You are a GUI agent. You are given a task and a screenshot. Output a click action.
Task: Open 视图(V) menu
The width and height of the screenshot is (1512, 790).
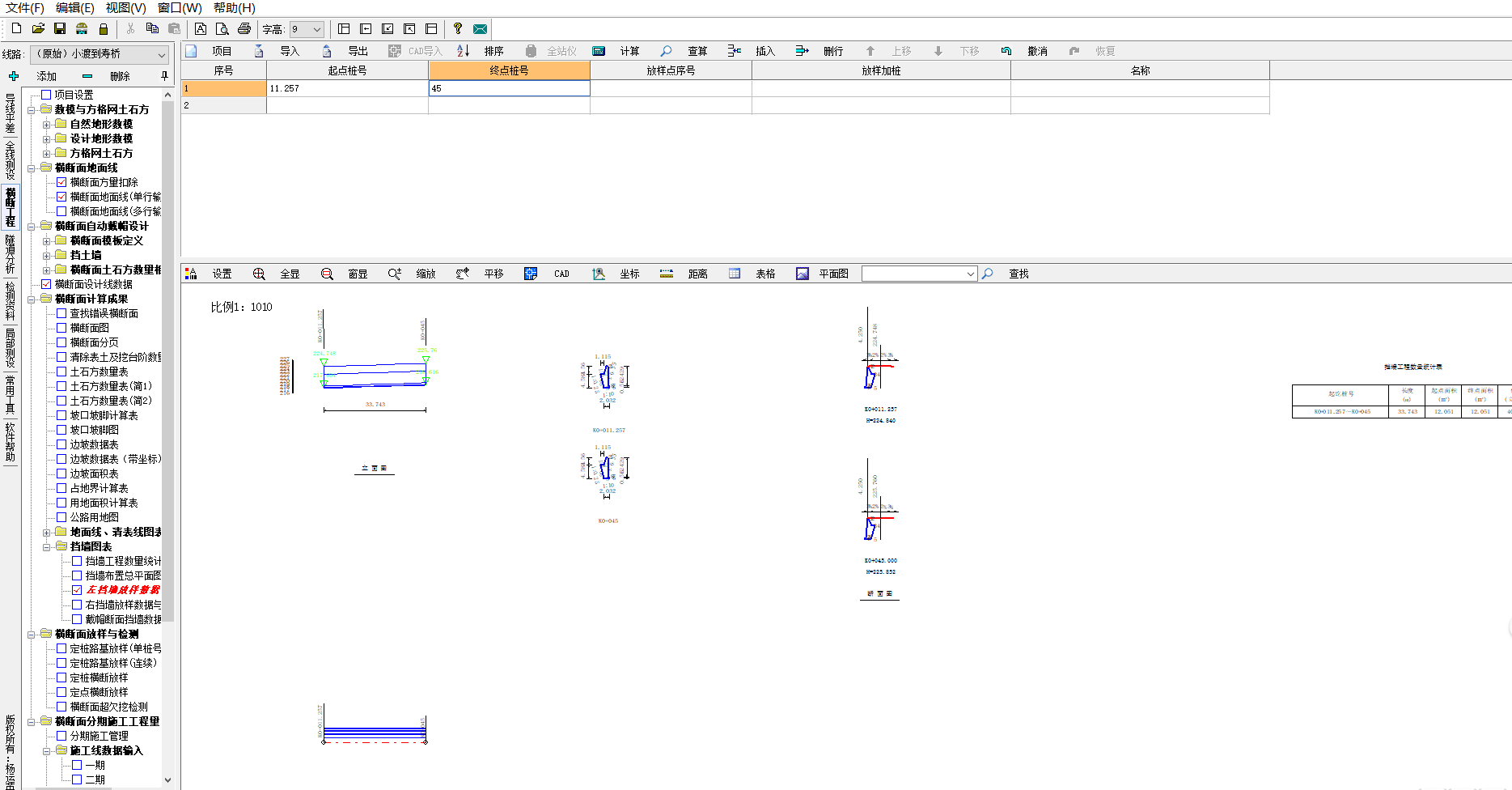pos(125,7)
